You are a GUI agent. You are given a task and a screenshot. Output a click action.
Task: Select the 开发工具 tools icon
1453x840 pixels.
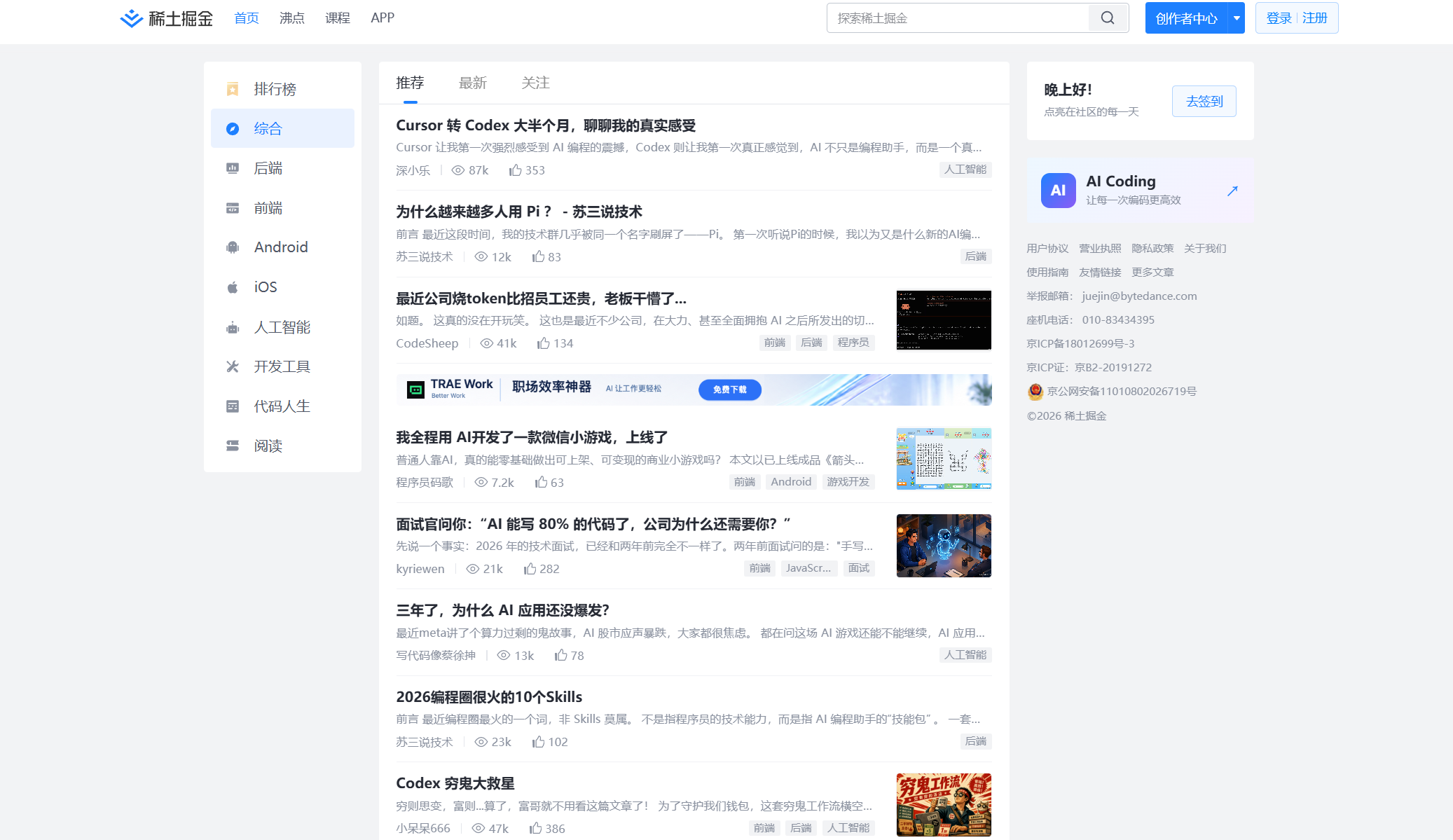click(233, 366)
